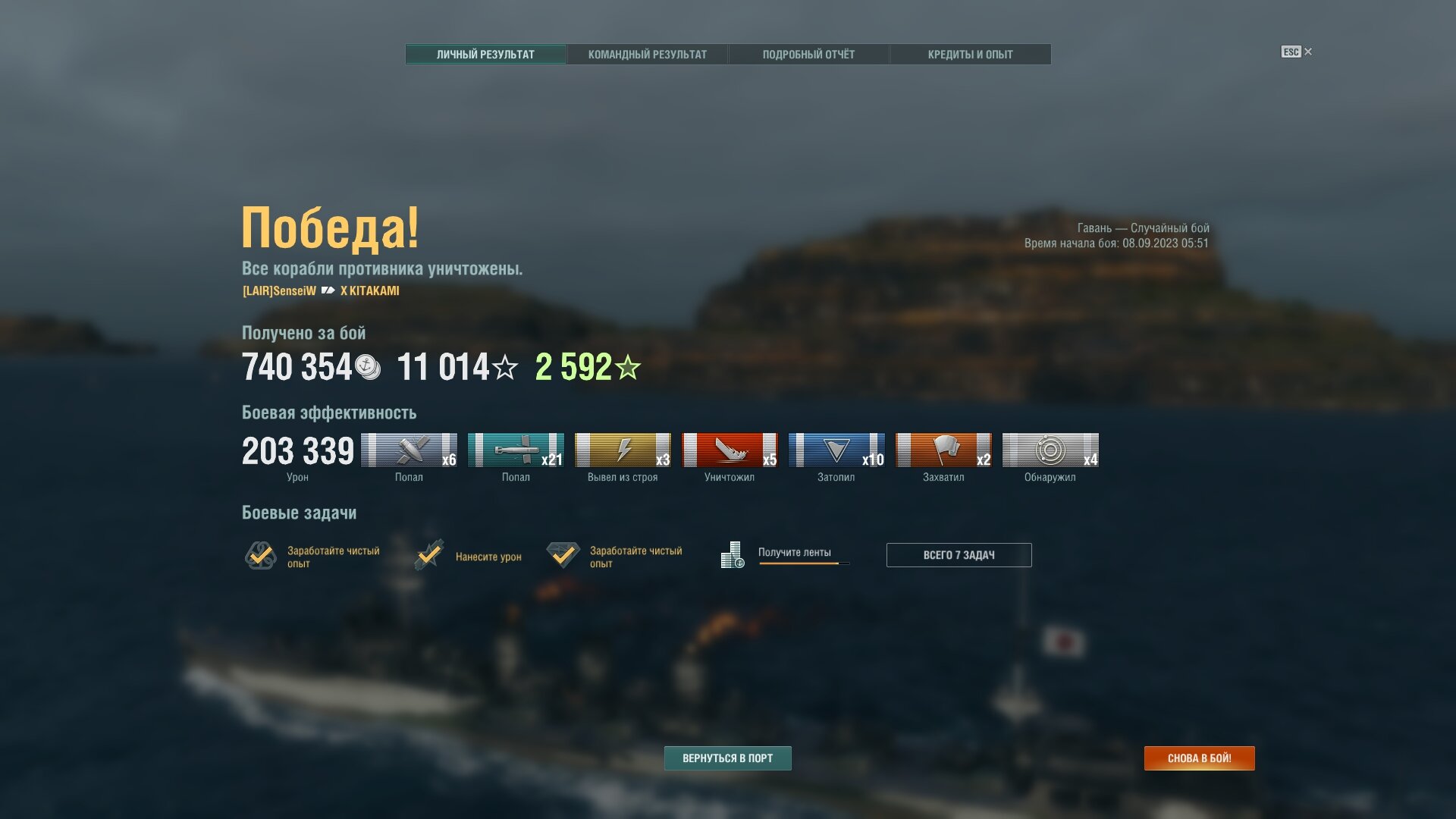Switch to Командный результат tab
The height and width of the screenshot is (819, 1456).
coord(648,55)
